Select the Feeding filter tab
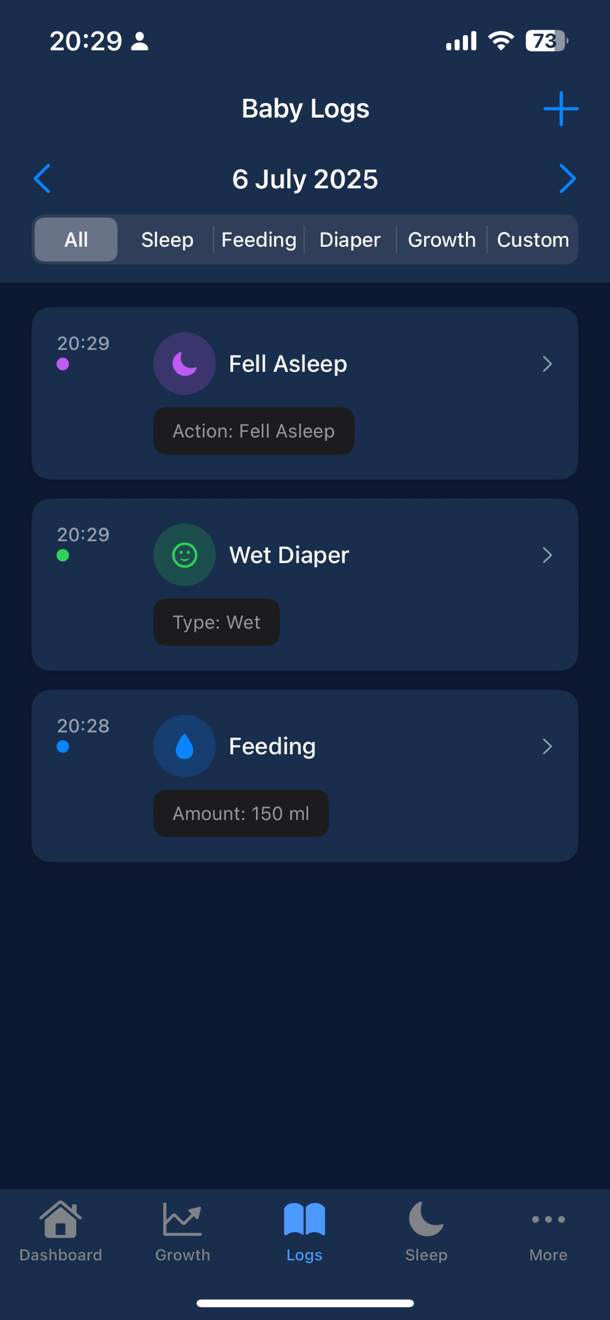 click(258, 239)
